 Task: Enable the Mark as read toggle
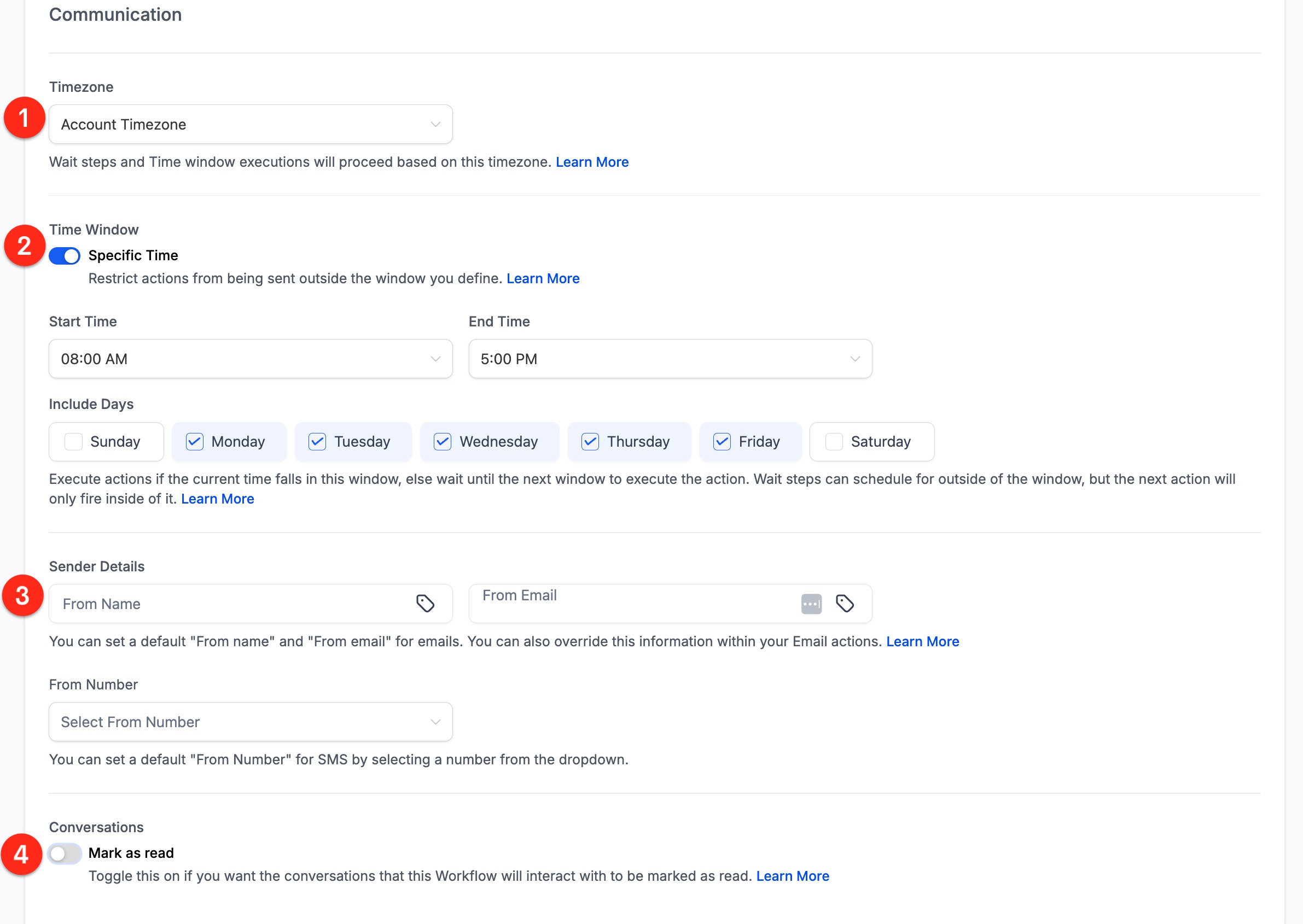pyautogui.click(x=65, y=853)
